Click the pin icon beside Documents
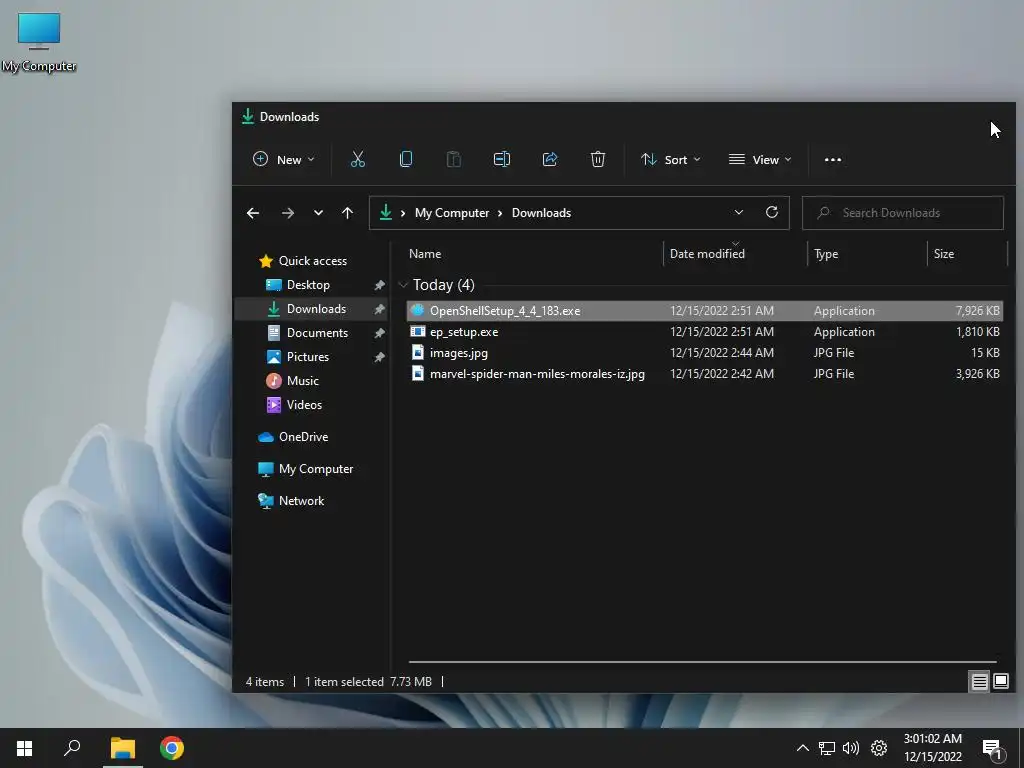1024x768 pixels. [x=379, y=333]
